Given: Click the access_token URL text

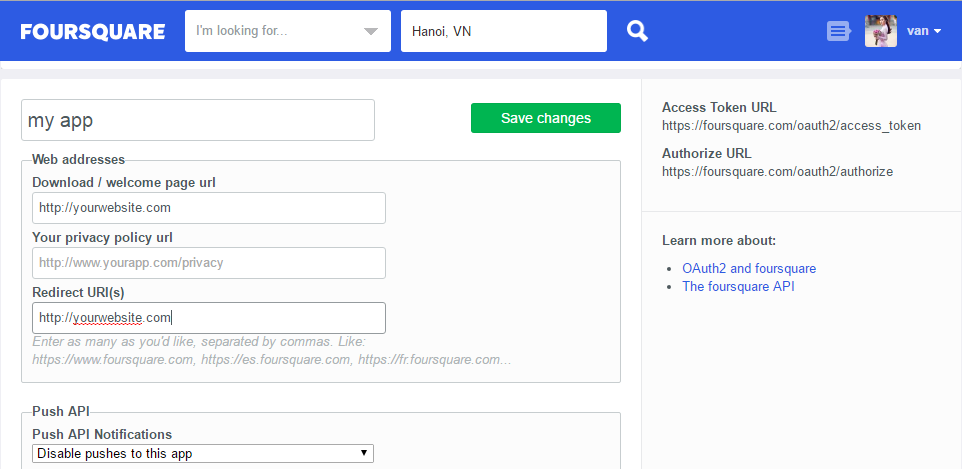Looking at the screenshot, I should [791, 126].
